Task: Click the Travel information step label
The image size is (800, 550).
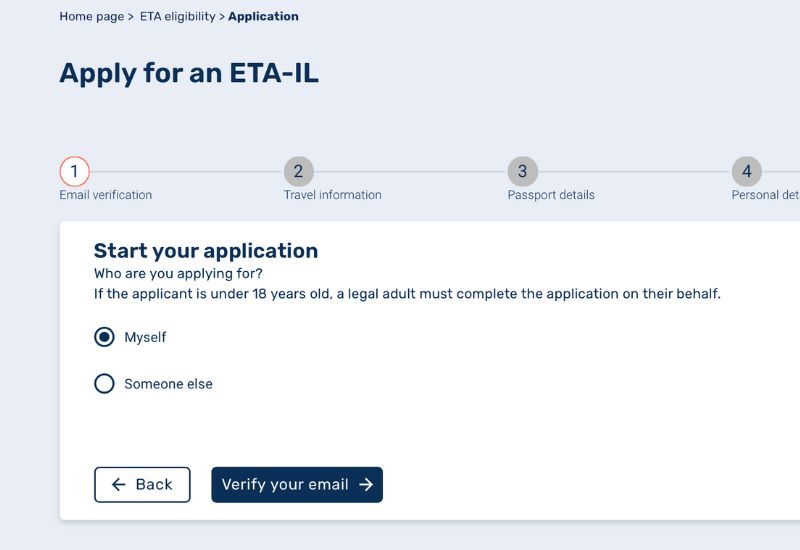Action: coord(333,195)
